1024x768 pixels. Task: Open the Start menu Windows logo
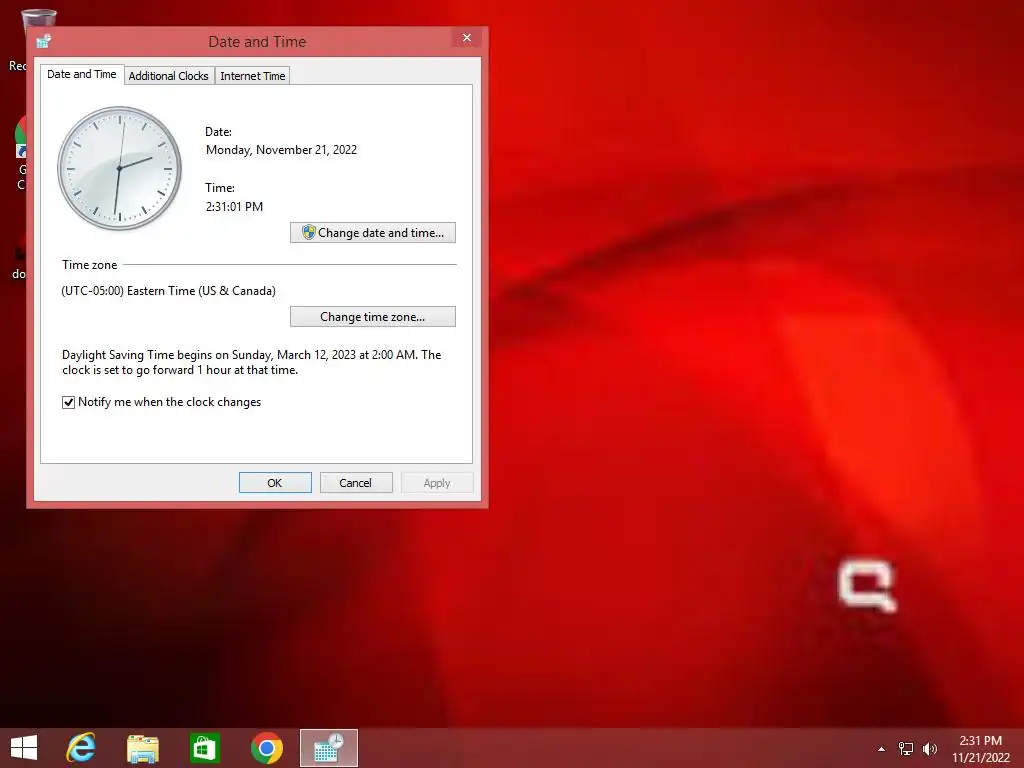[x=24, y=748]
